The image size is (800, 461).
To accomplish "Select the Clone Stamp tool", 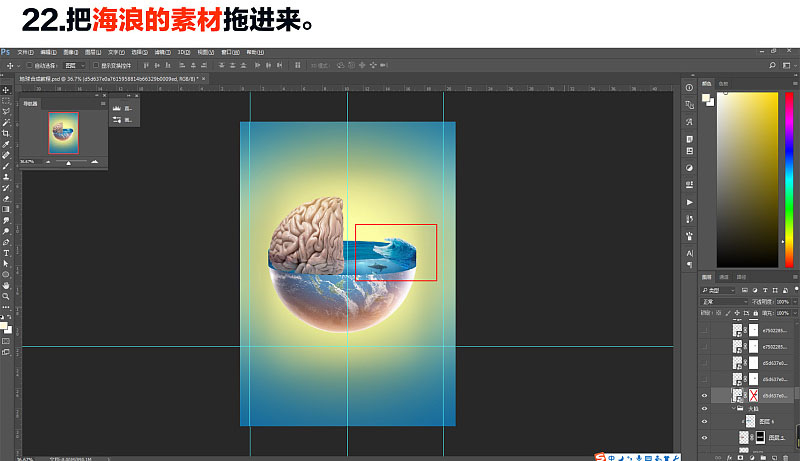I will tap(6, 177).
